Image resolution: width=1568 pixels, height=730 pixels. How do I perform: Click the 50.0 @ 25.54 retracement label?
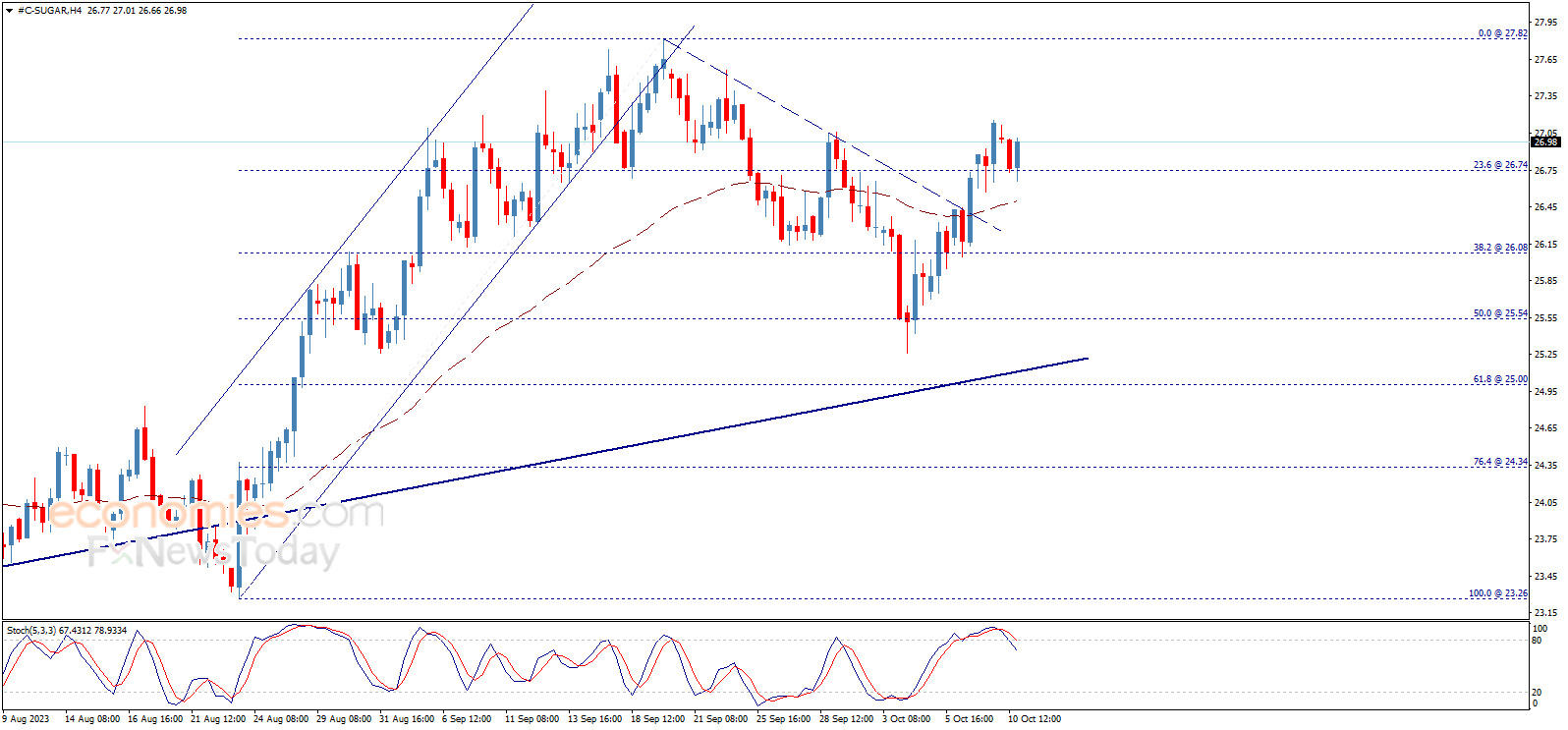(1500, 313)
